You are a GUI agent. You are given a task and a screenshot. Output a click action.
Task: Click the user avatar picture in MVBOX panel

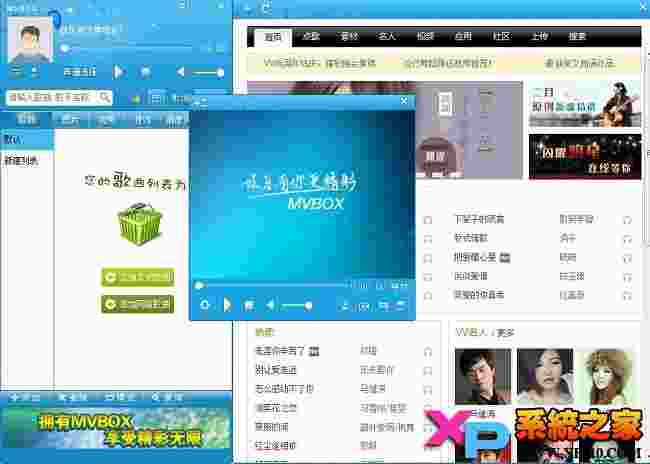(30, 40)
